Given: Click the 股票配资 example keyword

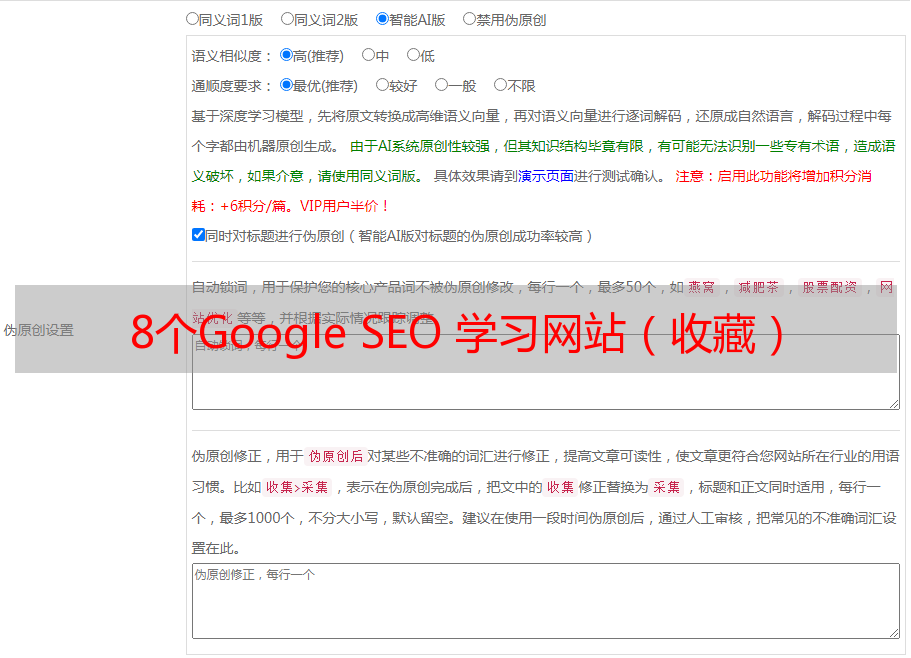Looking at the screenshot, I should (830, 287).
